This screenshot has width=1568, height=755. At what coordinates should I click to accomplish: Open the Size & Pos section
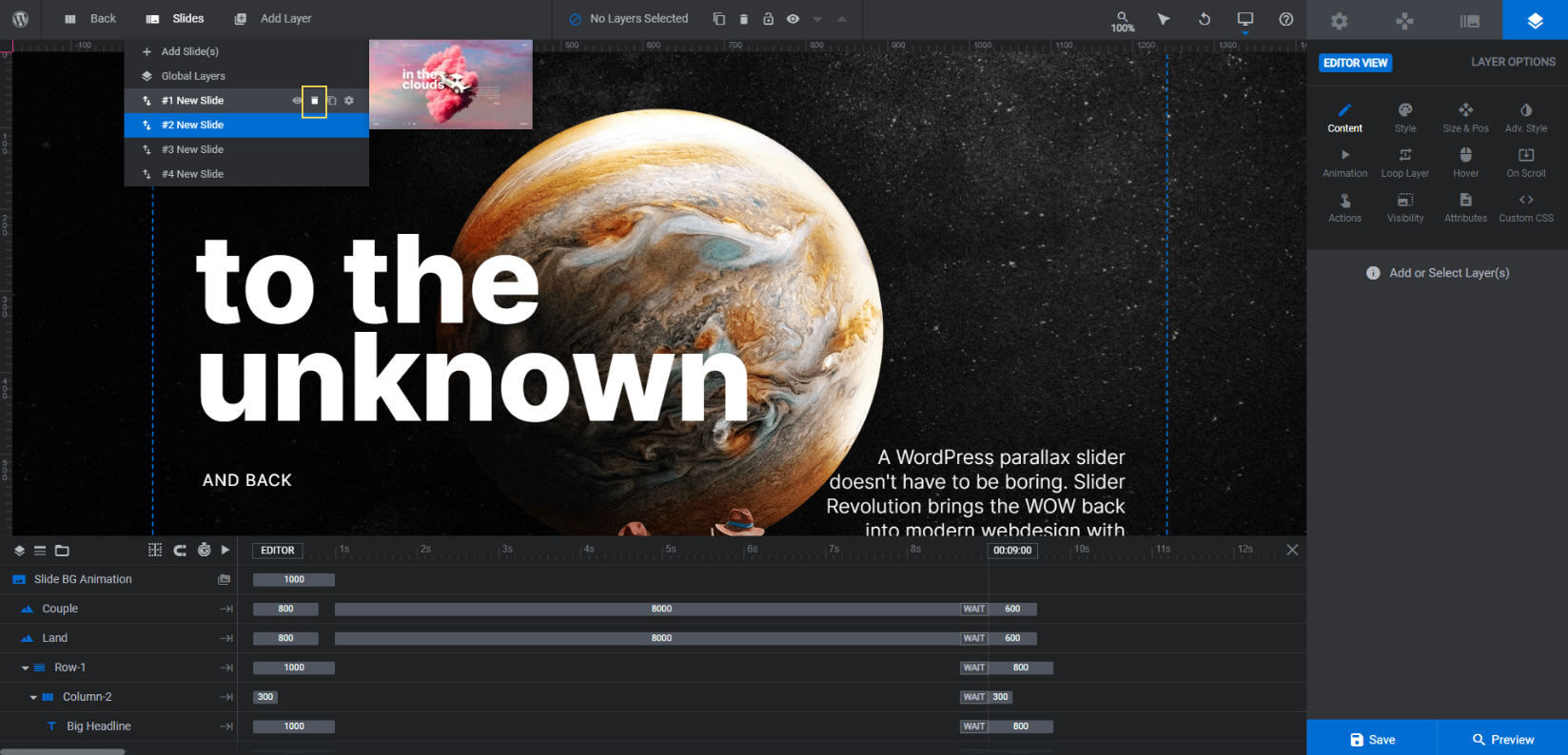[x=1466, y=118]
